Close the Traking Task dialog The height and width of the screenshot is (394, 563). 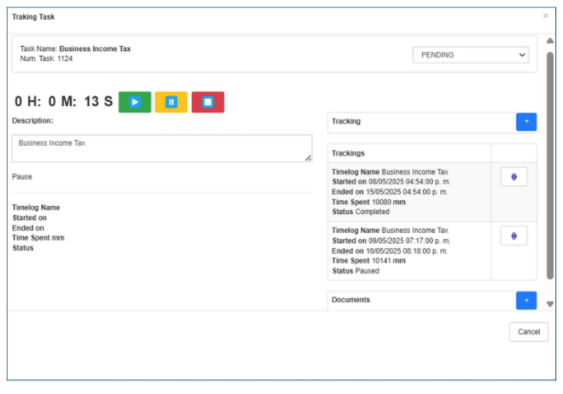[545, 16]
